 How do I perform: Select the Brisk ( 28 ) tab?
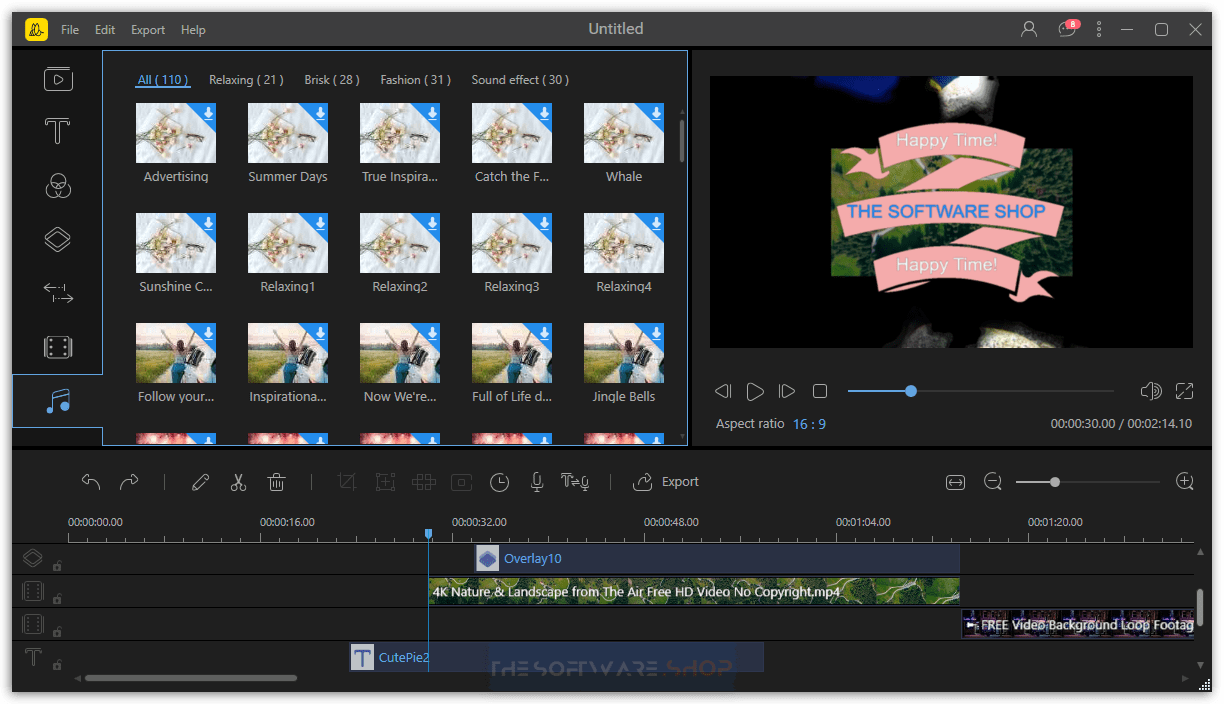click(x=332, y=80)
